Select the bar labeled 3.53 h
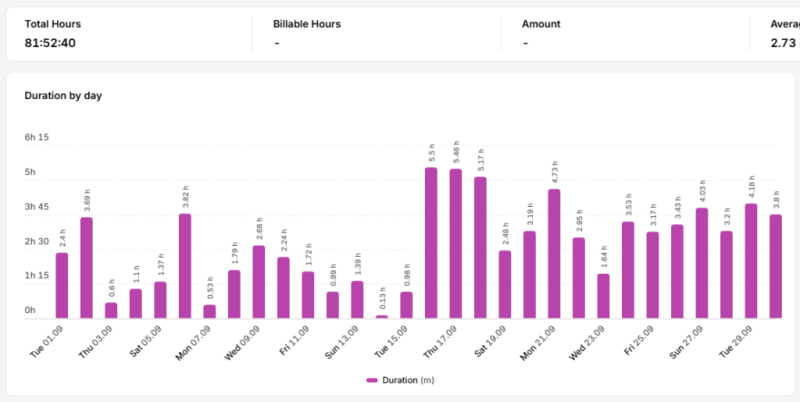This screenshot has height=402, width=800. click(628, 270)
